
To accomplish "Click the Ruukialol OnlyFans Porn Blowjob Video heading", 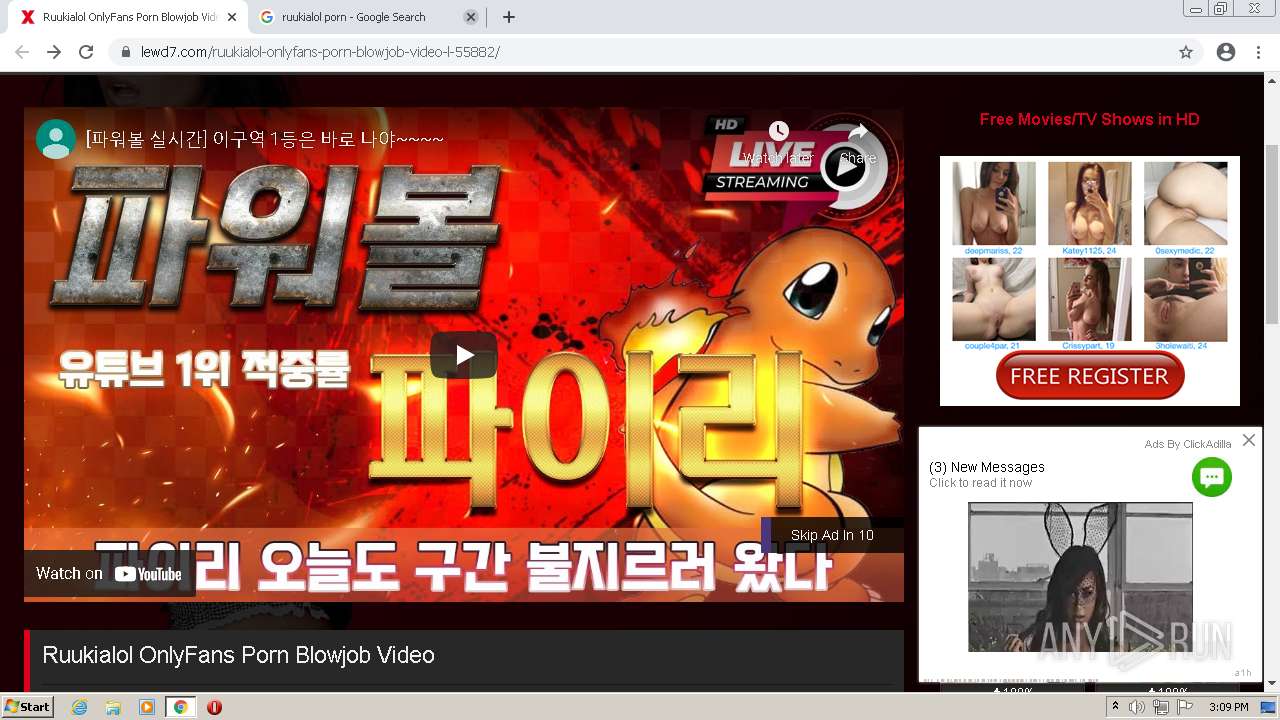I will coord(238,655).
